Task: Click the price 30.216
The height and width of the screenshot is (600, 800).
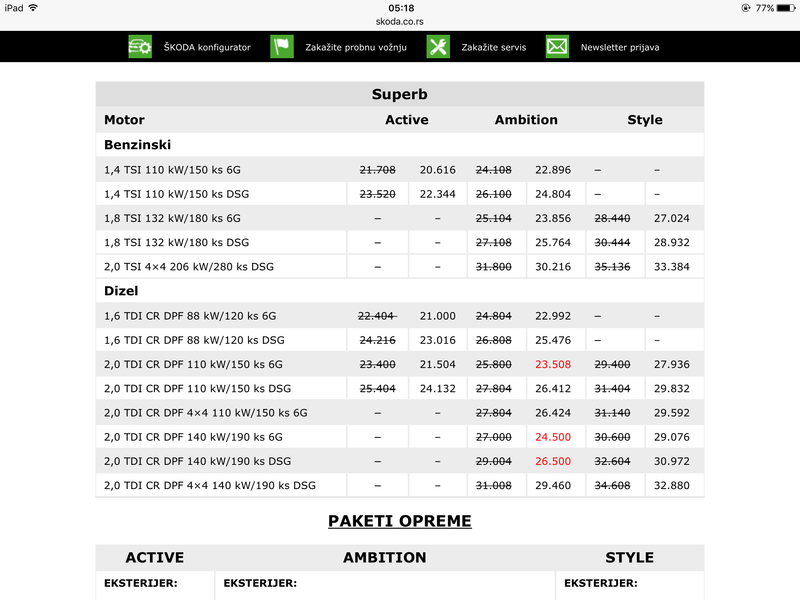Action: pos(553,267)
